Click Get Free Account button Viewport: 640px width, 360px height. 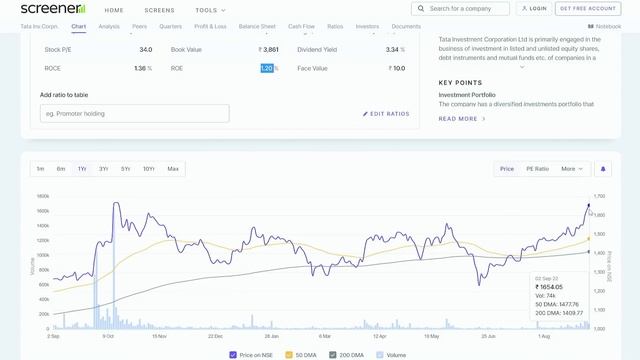(588, 9)
